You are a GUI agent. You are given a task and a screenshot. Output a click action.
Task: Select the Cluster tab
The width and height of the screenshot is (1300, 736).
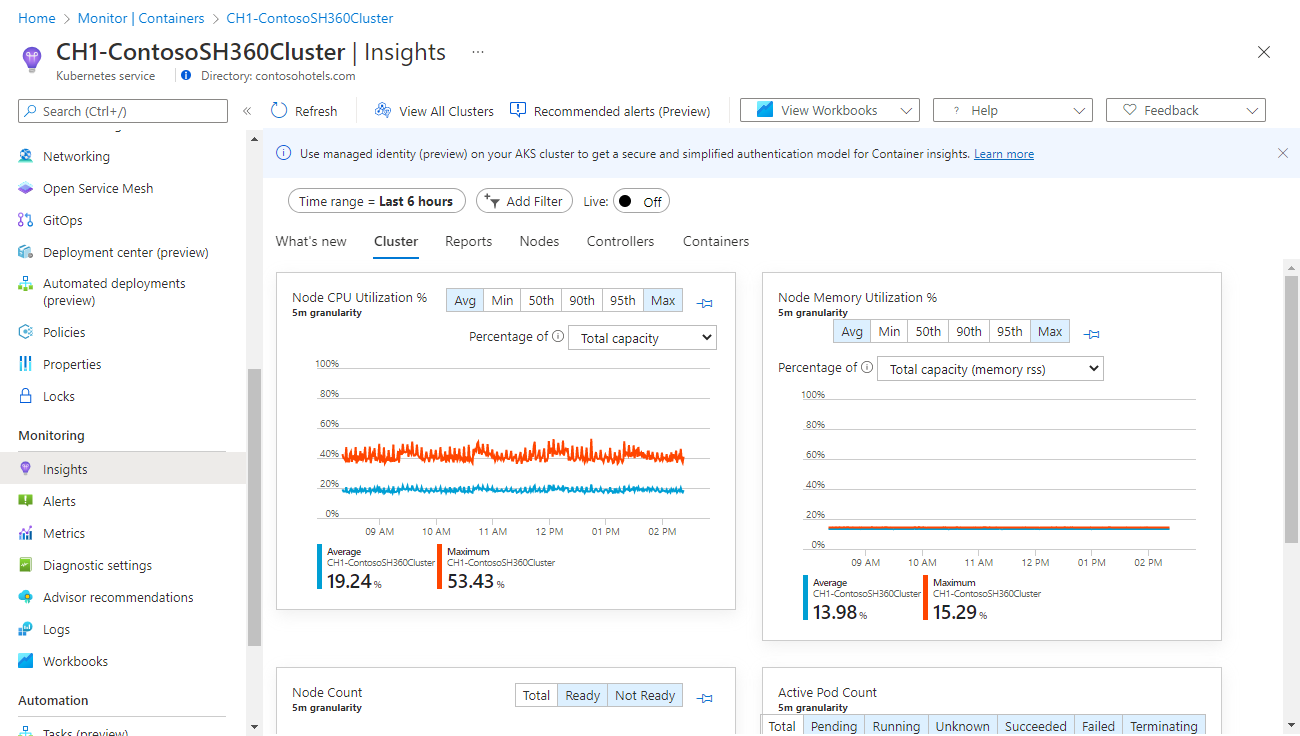396,241
